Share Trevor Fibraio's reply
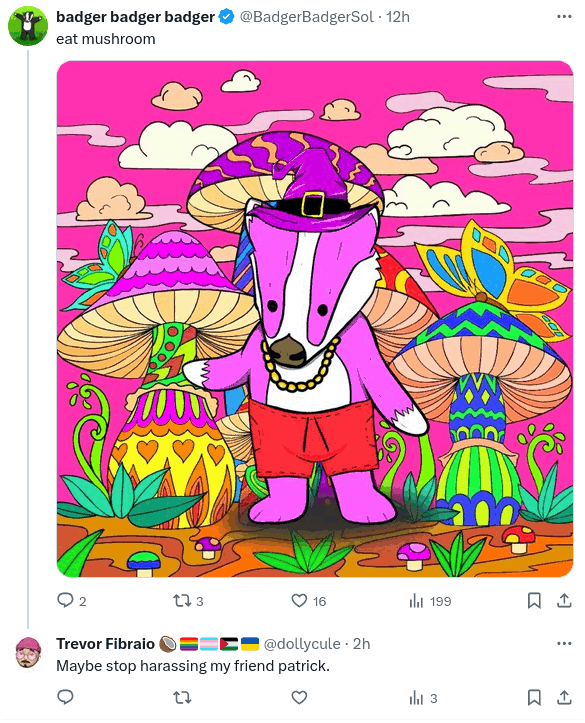The image size is (585, 723). click(x=564, y=697)
